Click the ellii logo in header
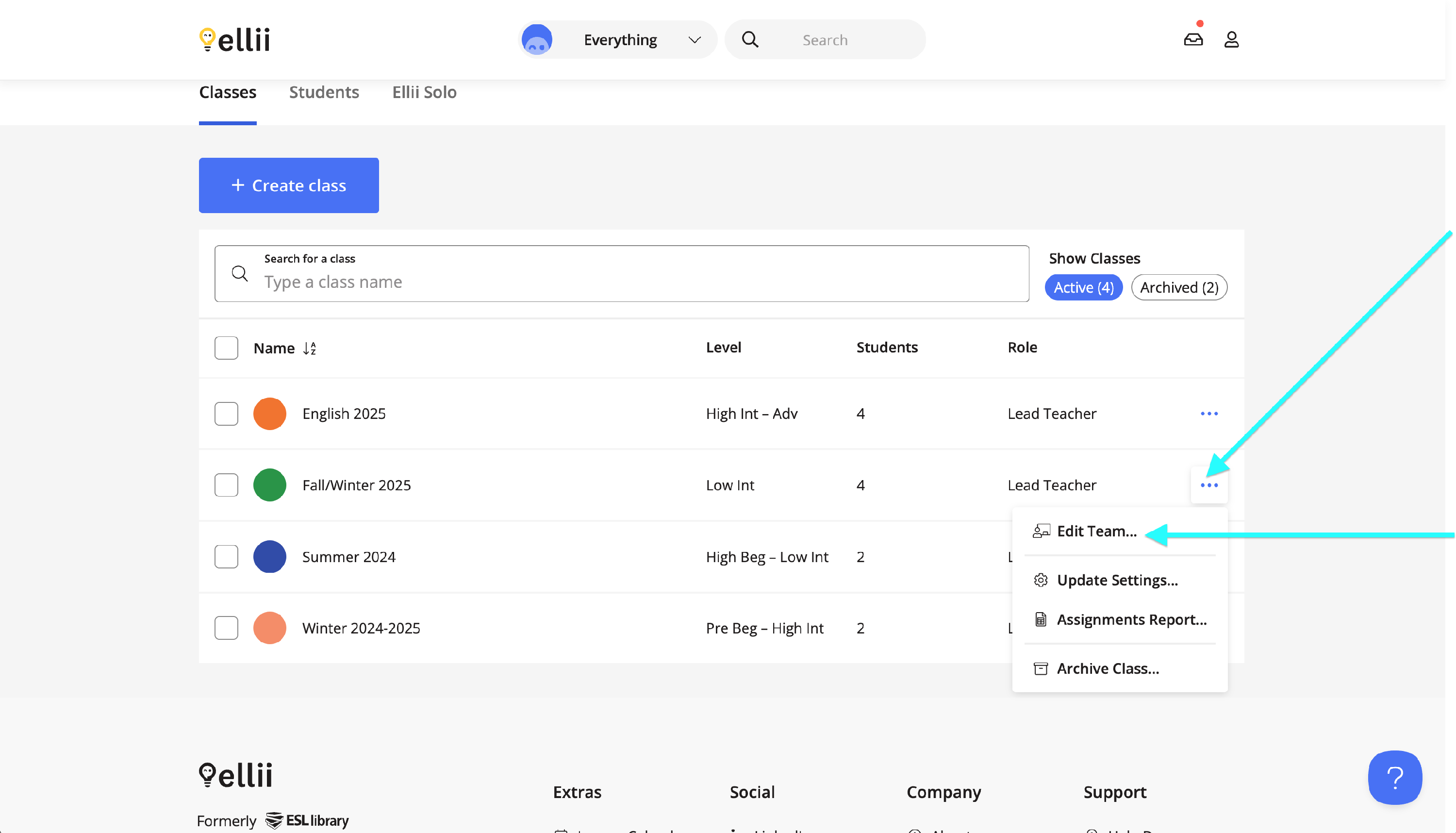The image size is (1456, 833). coord(234,39)
